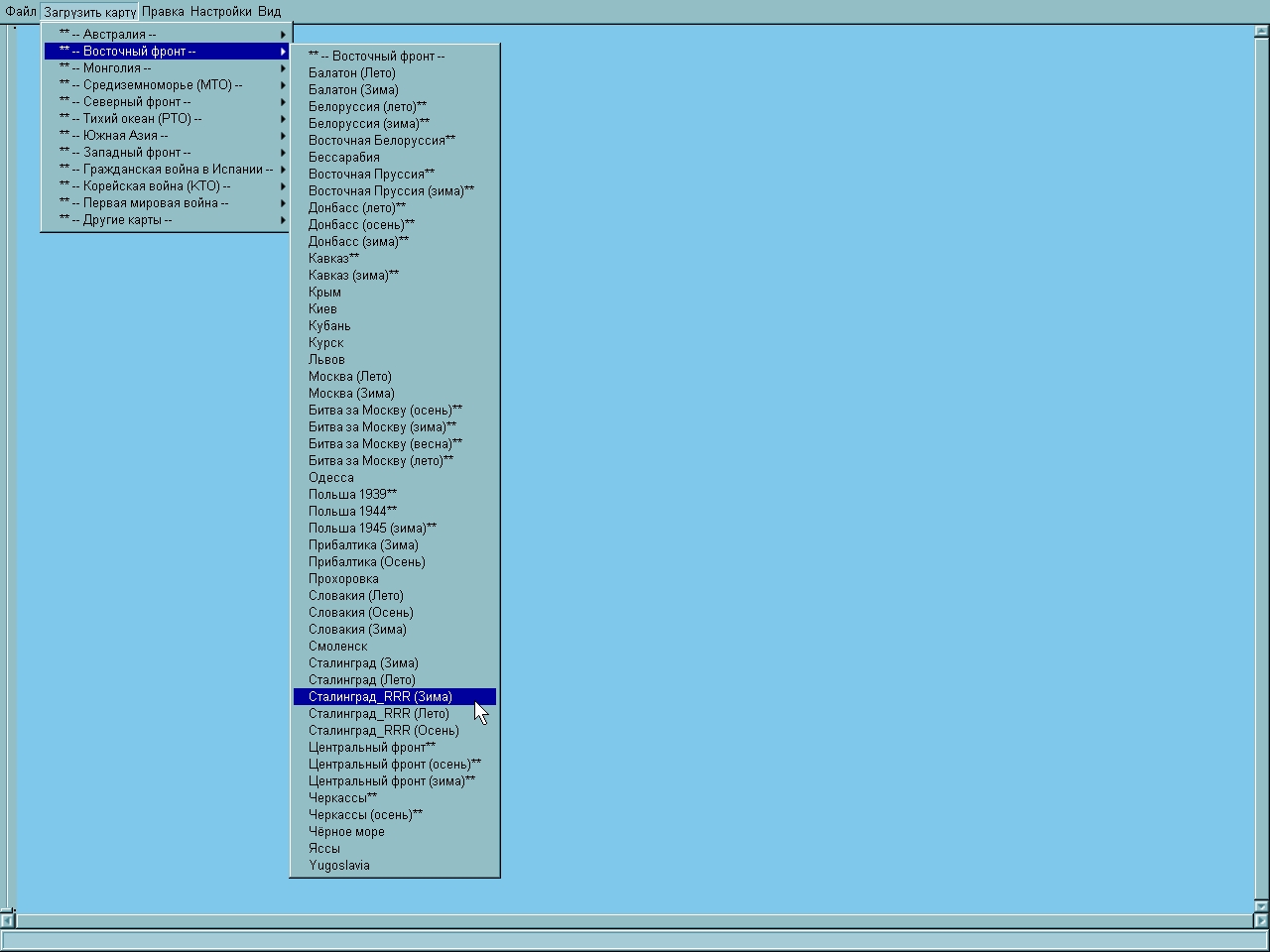This screenshot has width=1270, height=952.
Task: Expand the Другие карты submenu
Action: point(167,220)
